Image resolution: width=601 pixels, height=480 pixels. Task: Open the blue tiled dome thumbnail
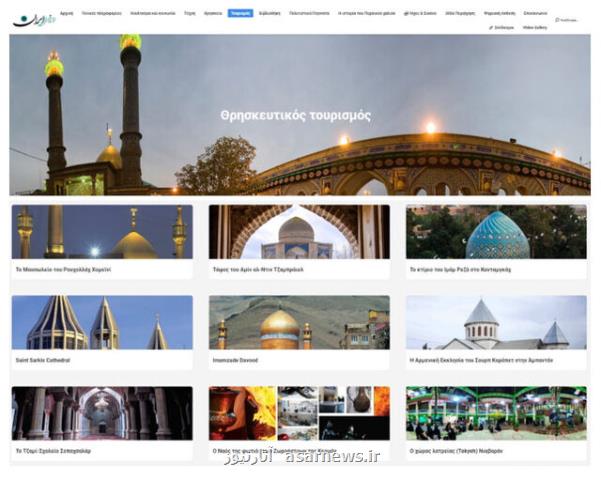pyautogui.click(x=496, y=232)
